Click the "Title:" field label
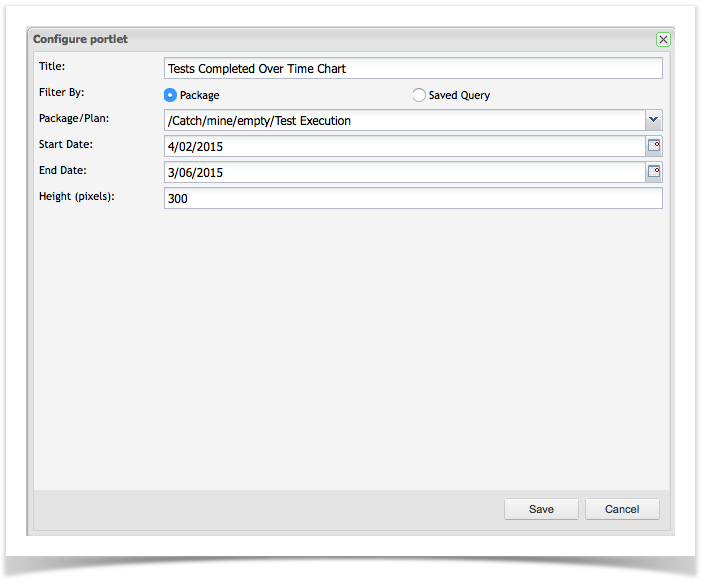709x585 pixels. pos(50,67)
